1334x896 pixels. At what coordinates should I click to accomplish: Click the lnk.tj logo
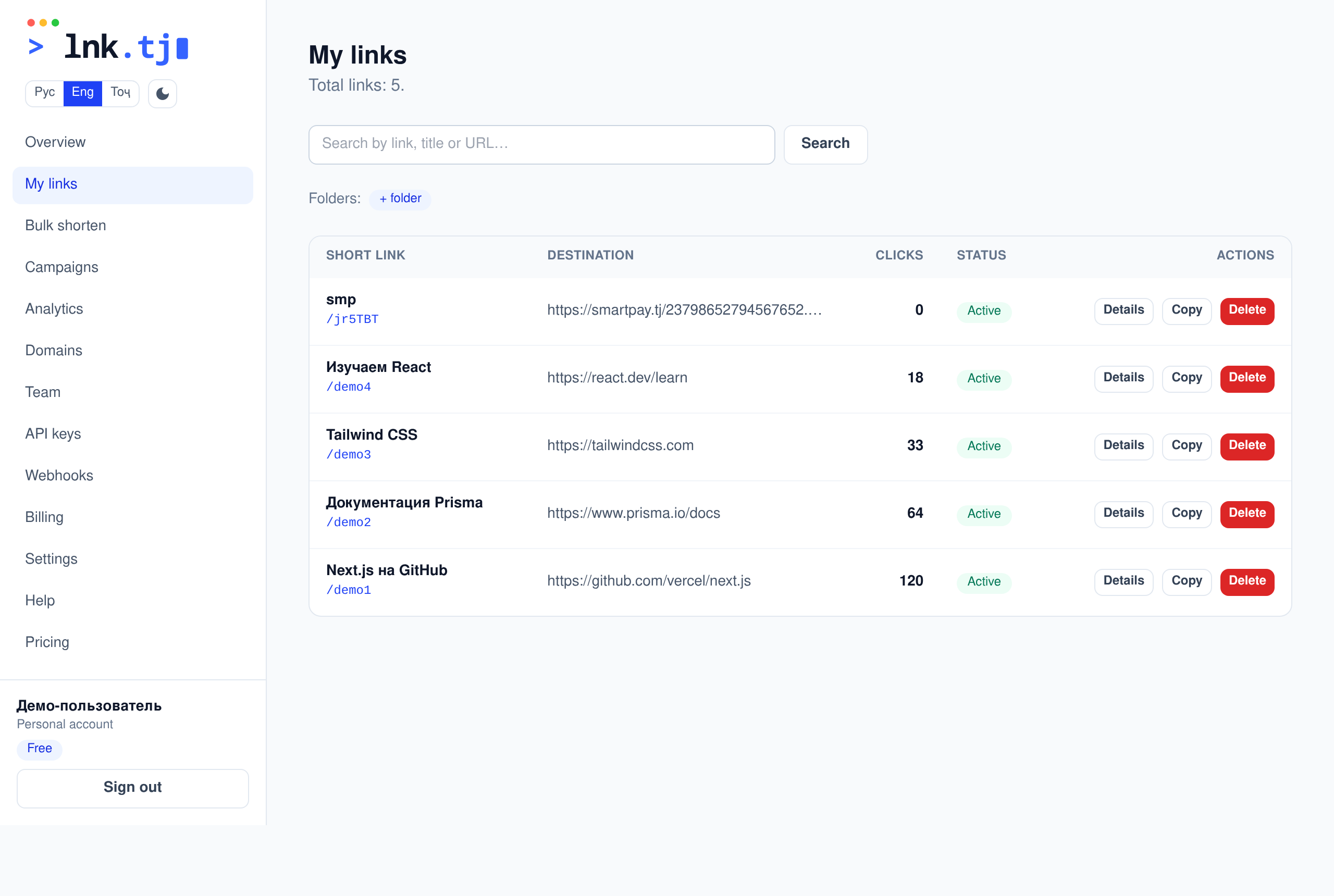108,43
